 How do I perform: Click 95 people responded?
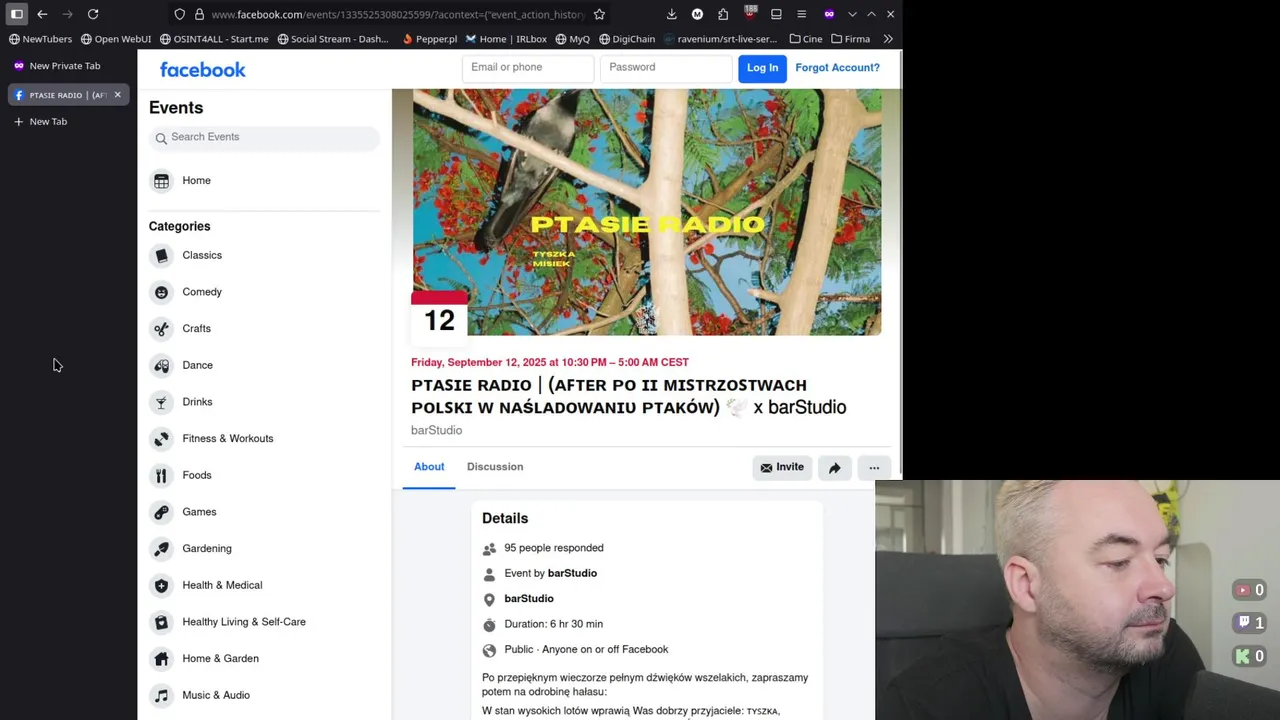coord(554,548)
